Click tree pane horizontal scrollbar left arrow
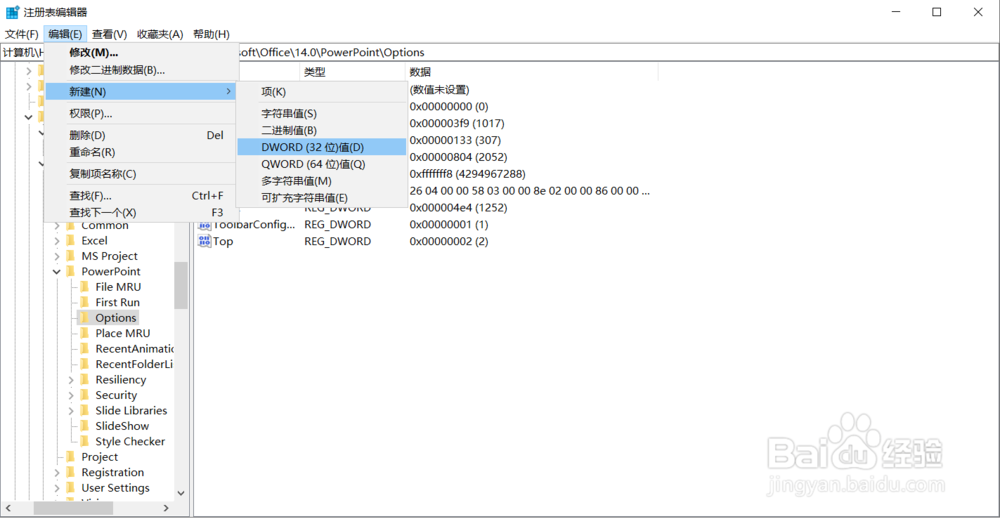 (8, 508)
